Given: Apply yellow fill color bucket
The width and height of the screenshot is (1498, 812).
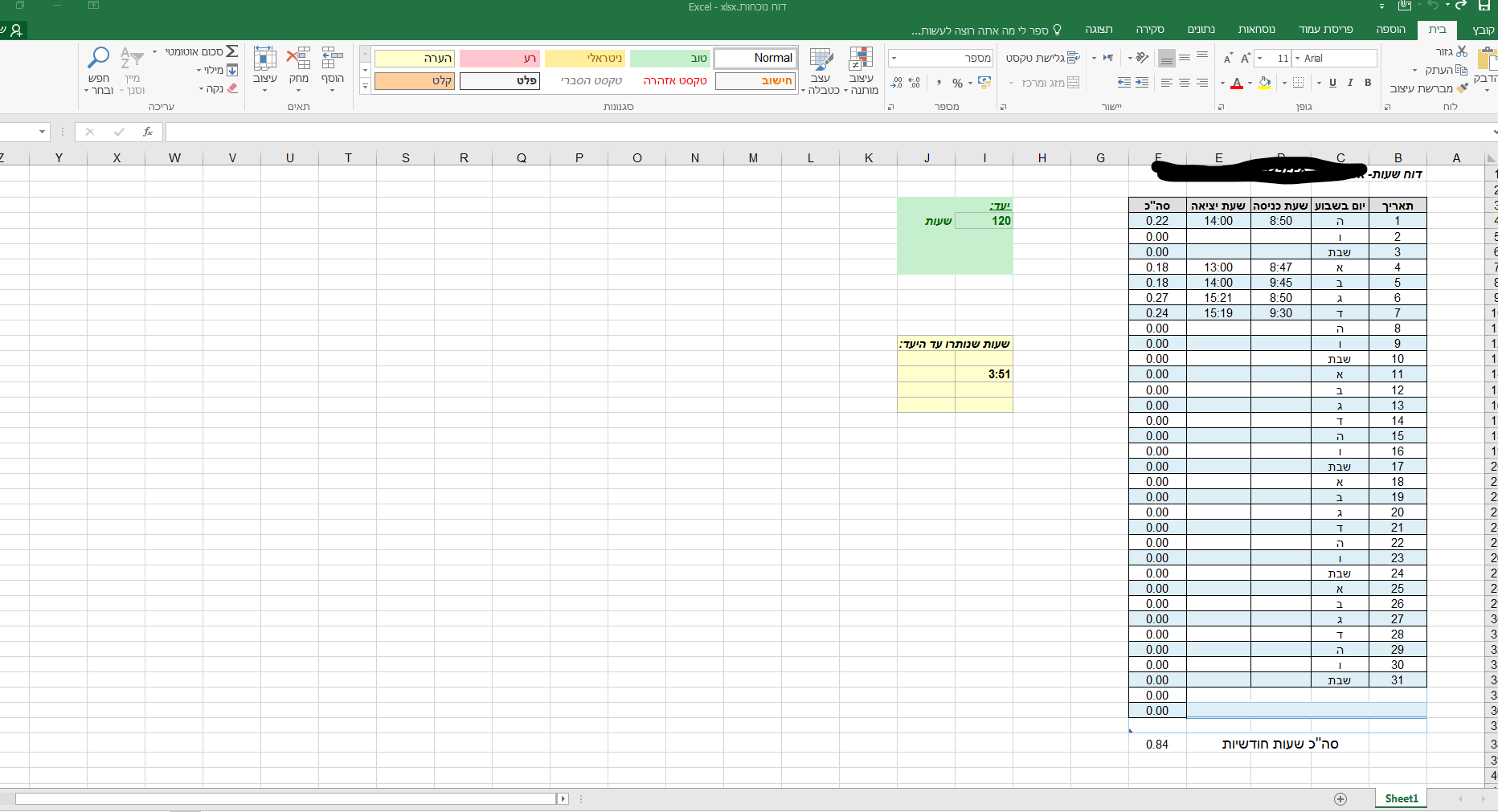Looking at the screenshot, I should (1264, 83).
